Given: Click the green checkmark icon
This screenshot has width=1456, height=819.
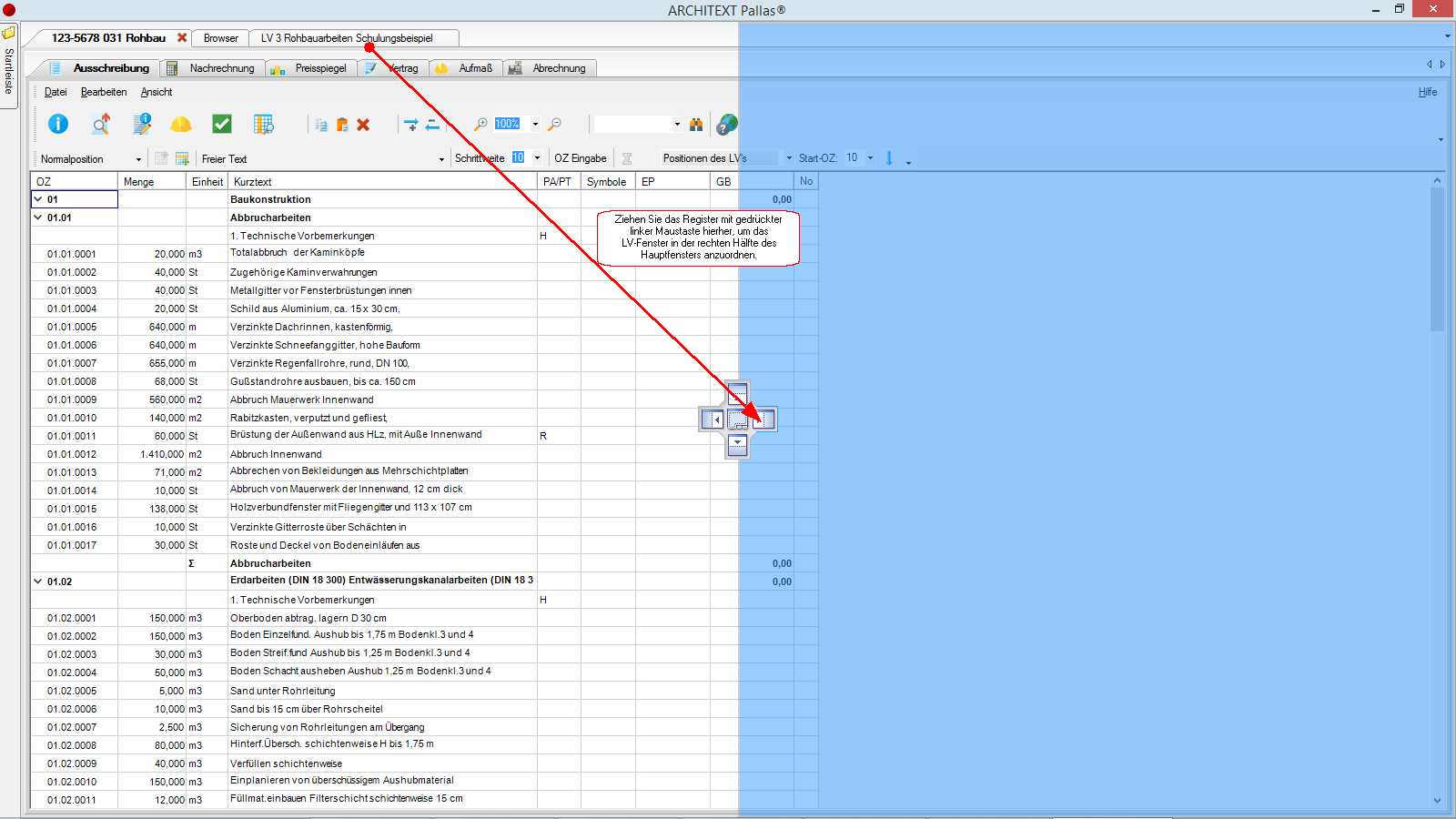Looking at the screenshot, I should (222, 124).
